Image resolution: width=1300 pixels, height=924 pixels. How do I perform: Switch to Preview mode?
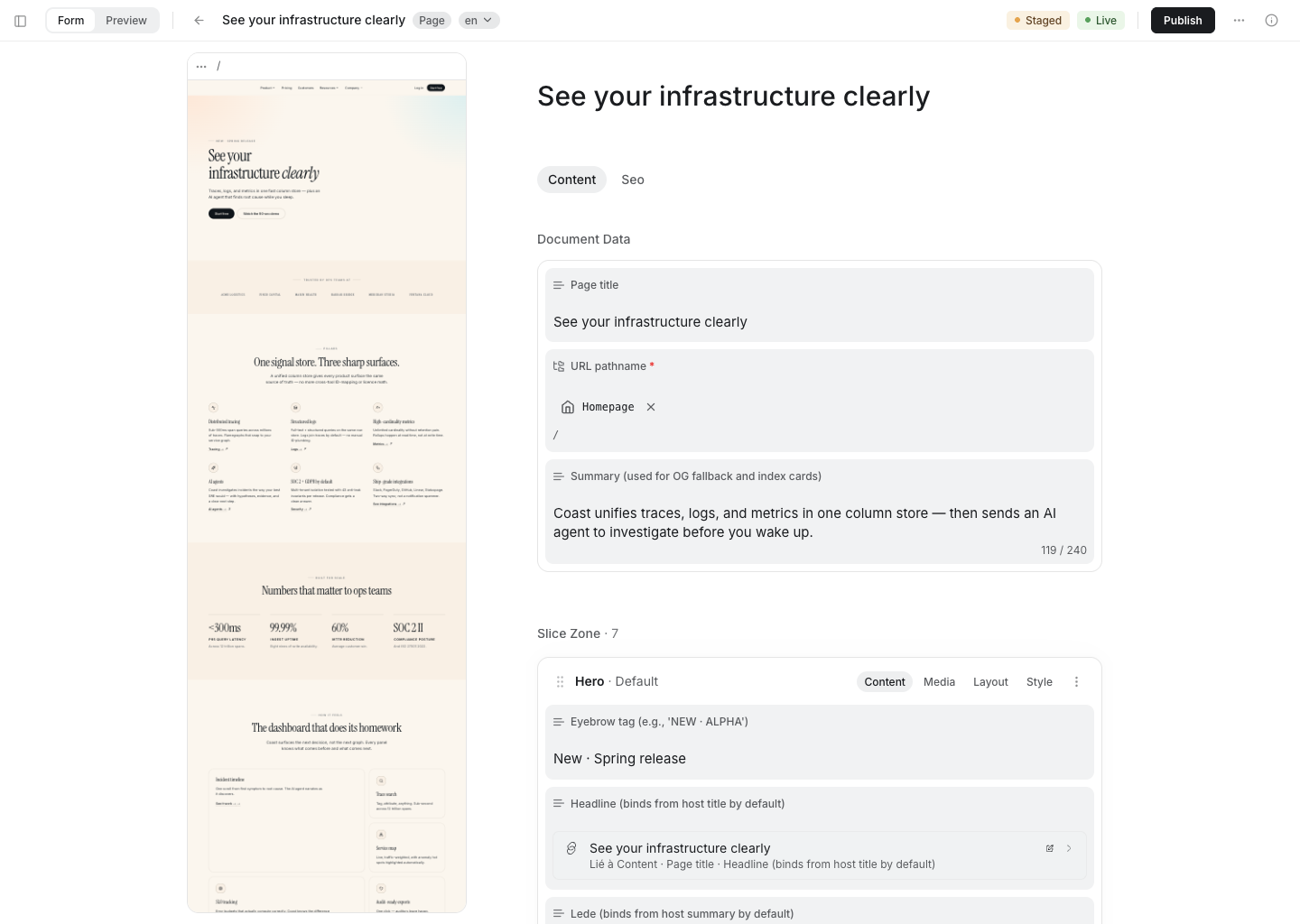126,21
